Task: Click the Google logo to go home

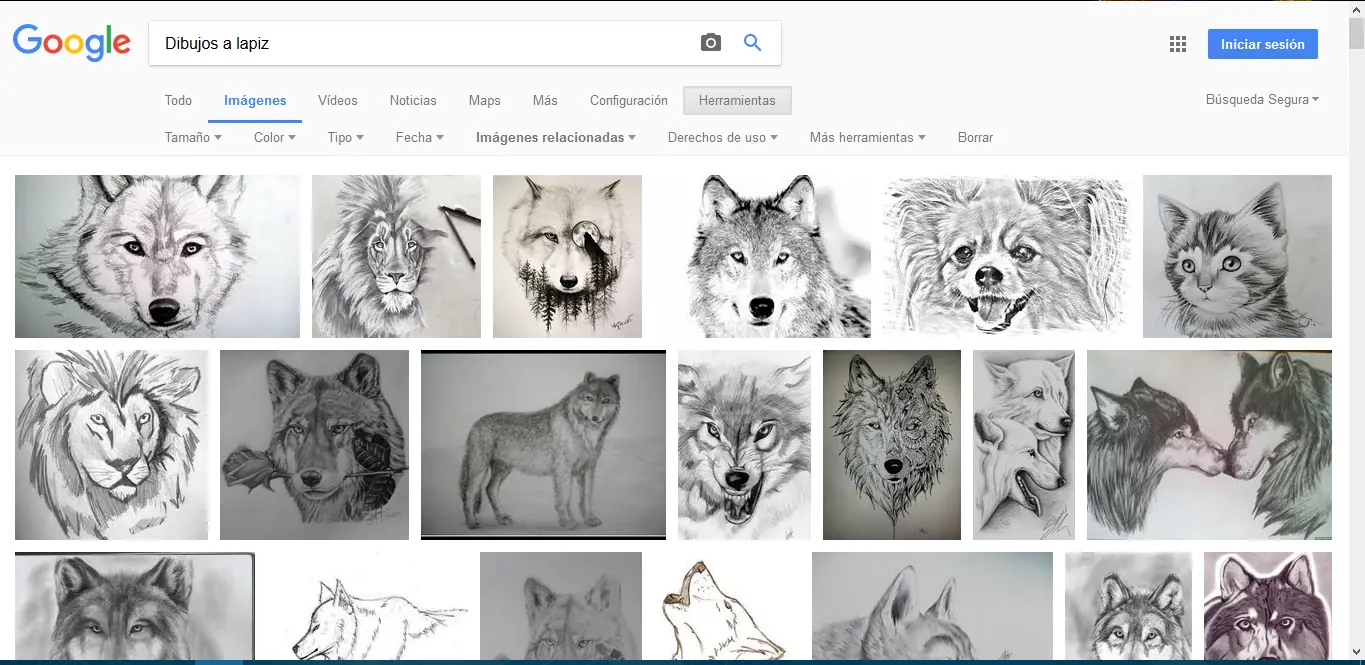Action: click(x=71, y=43)
